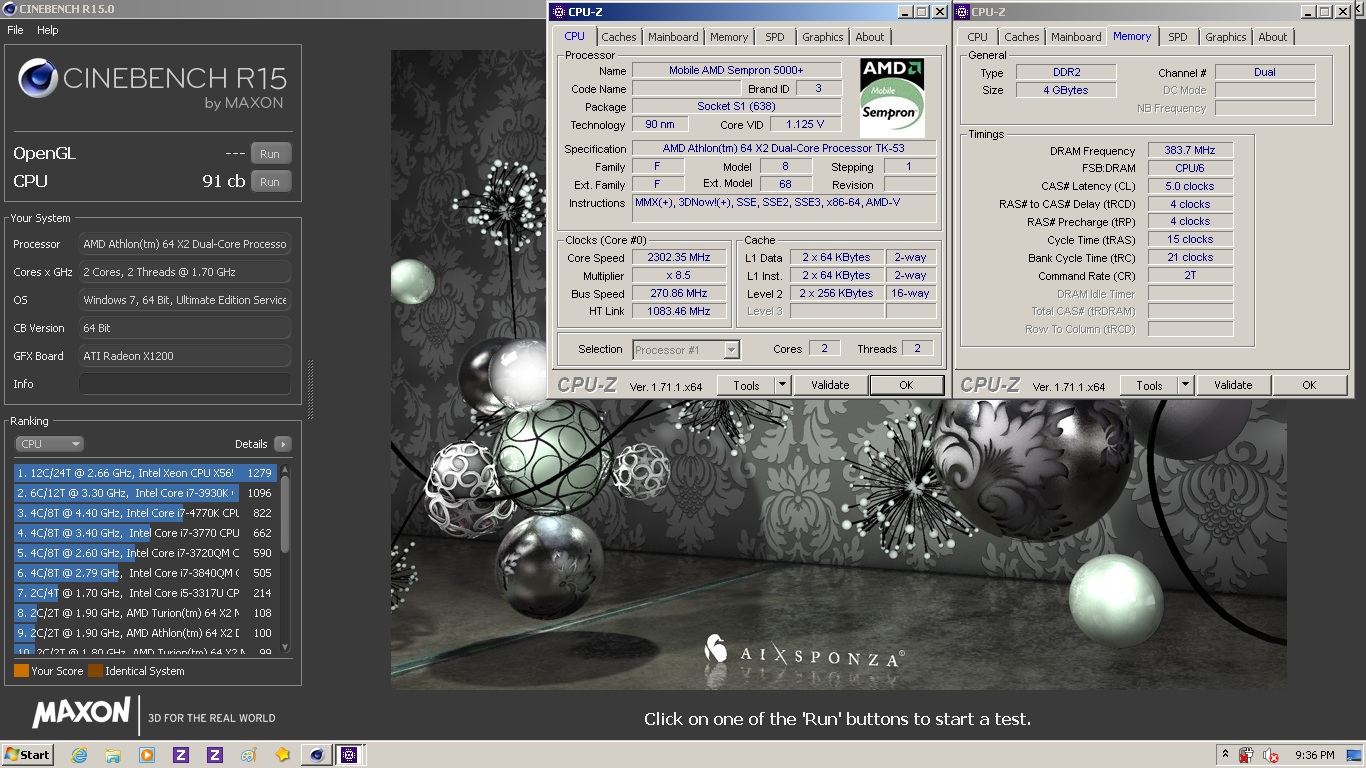
Task: Expand Tools arrow in CPU-Z Memory-tab window
Action: click(1186, 385)
